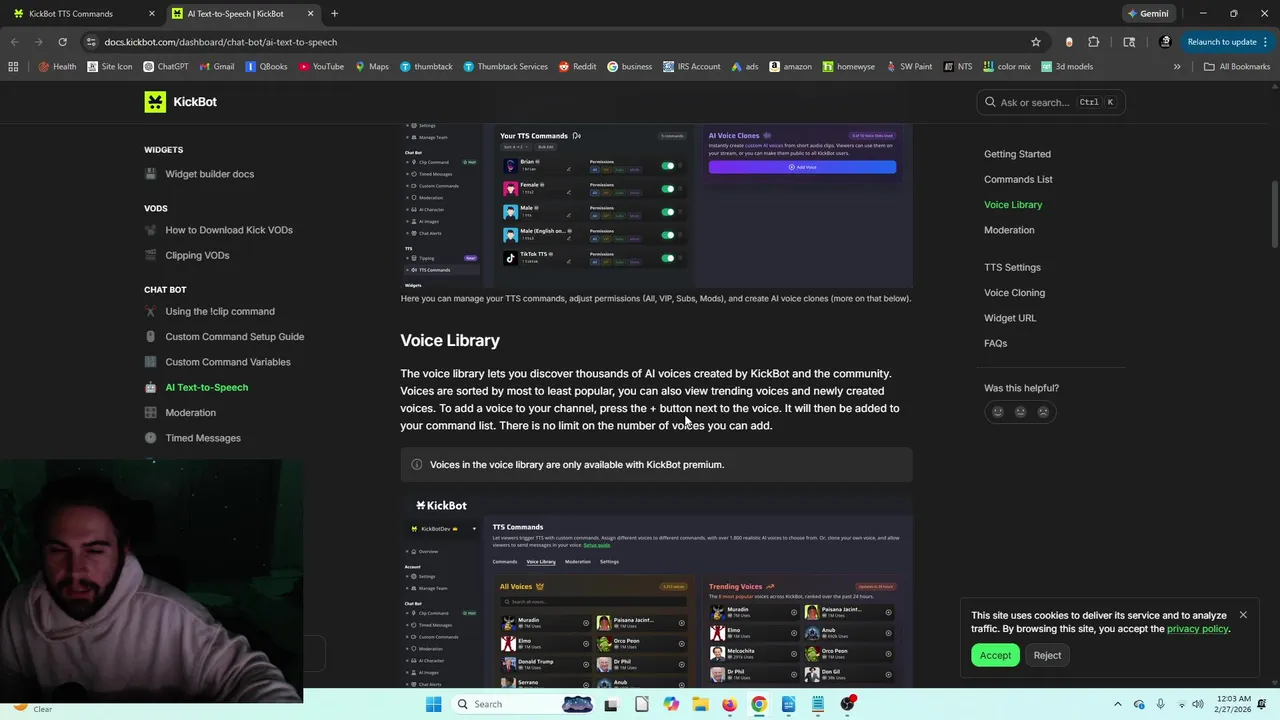The image size is (1280, 720).
Task: Click the Custom Command Setup Guide icon
Action: pyautogui.click(x=150, y=337)
